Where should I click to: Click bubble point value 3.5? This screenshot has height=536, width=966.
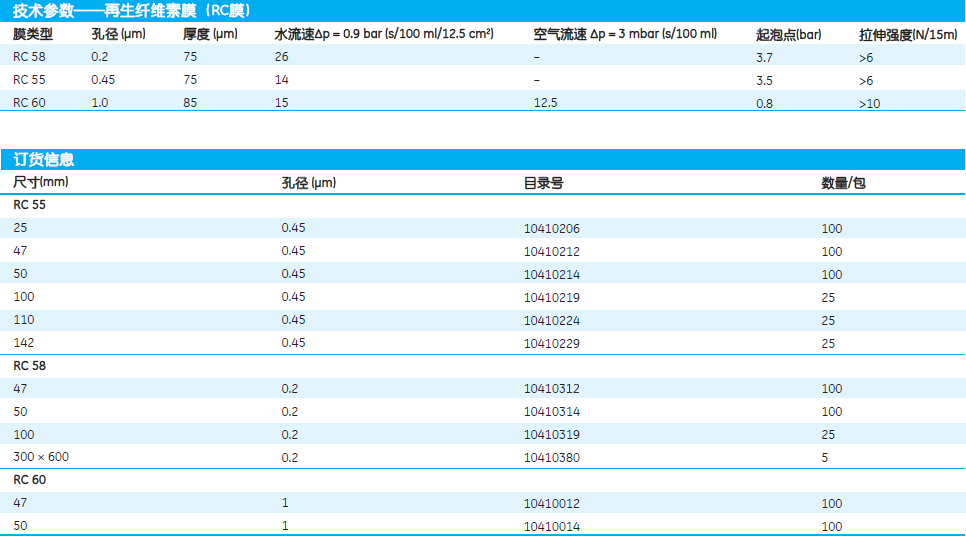764,80
